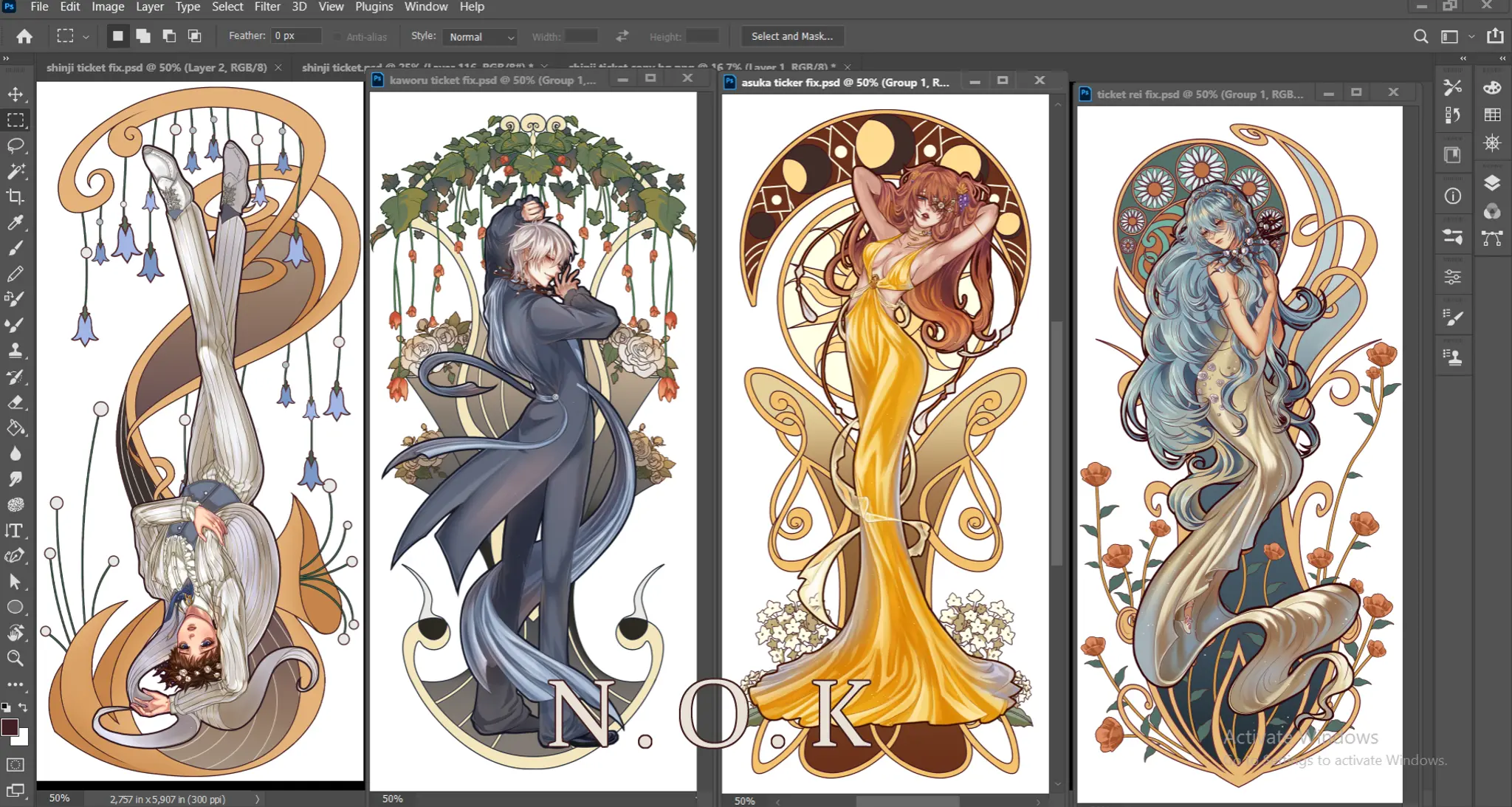Open the workspace switcher dropdown arrow
Viewport: 1512px width, 807px height.
(x=1471, y=36)
